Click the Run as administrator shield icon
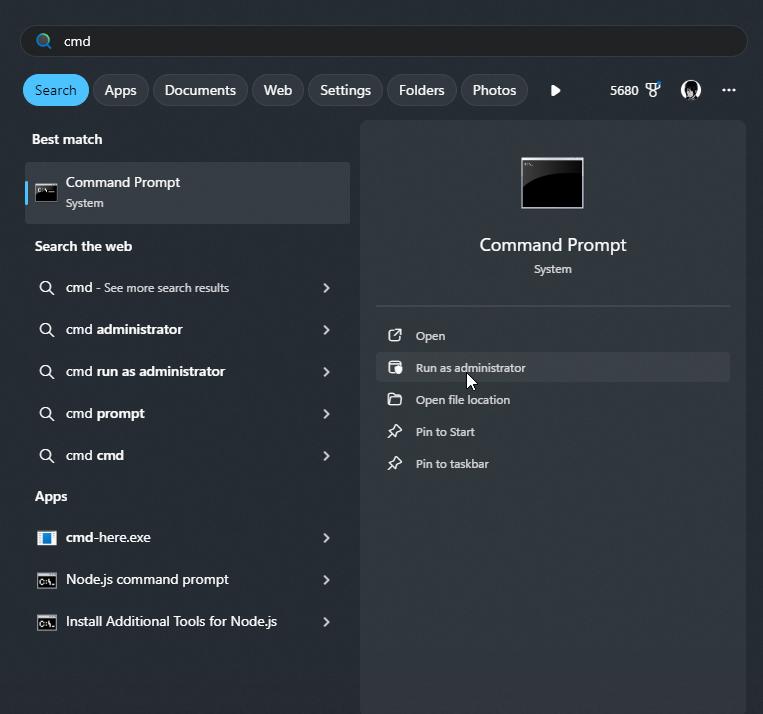 point(395,367)
